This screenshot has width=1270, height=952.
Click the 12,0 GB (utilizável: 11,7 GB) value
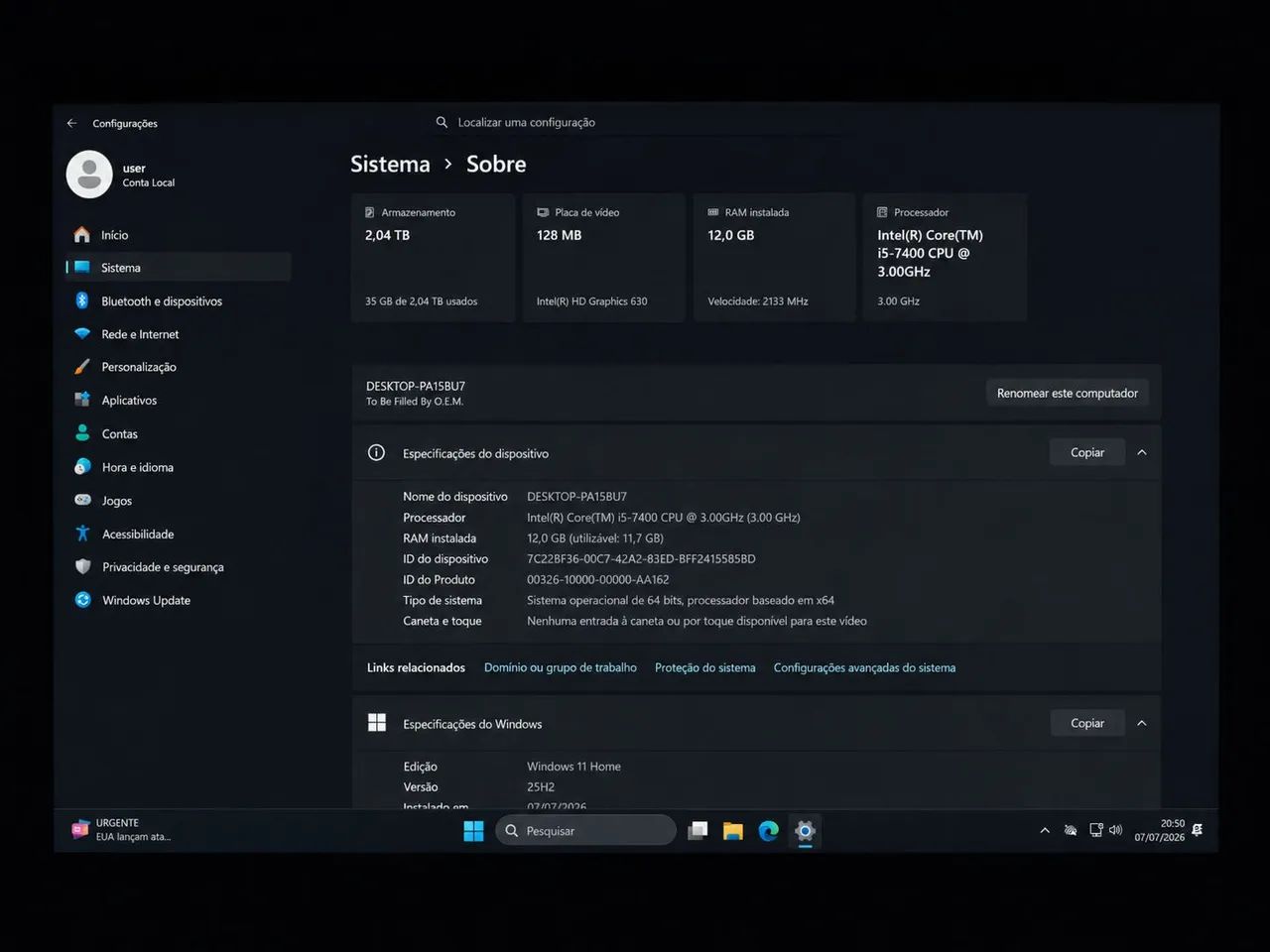[595, 538]
